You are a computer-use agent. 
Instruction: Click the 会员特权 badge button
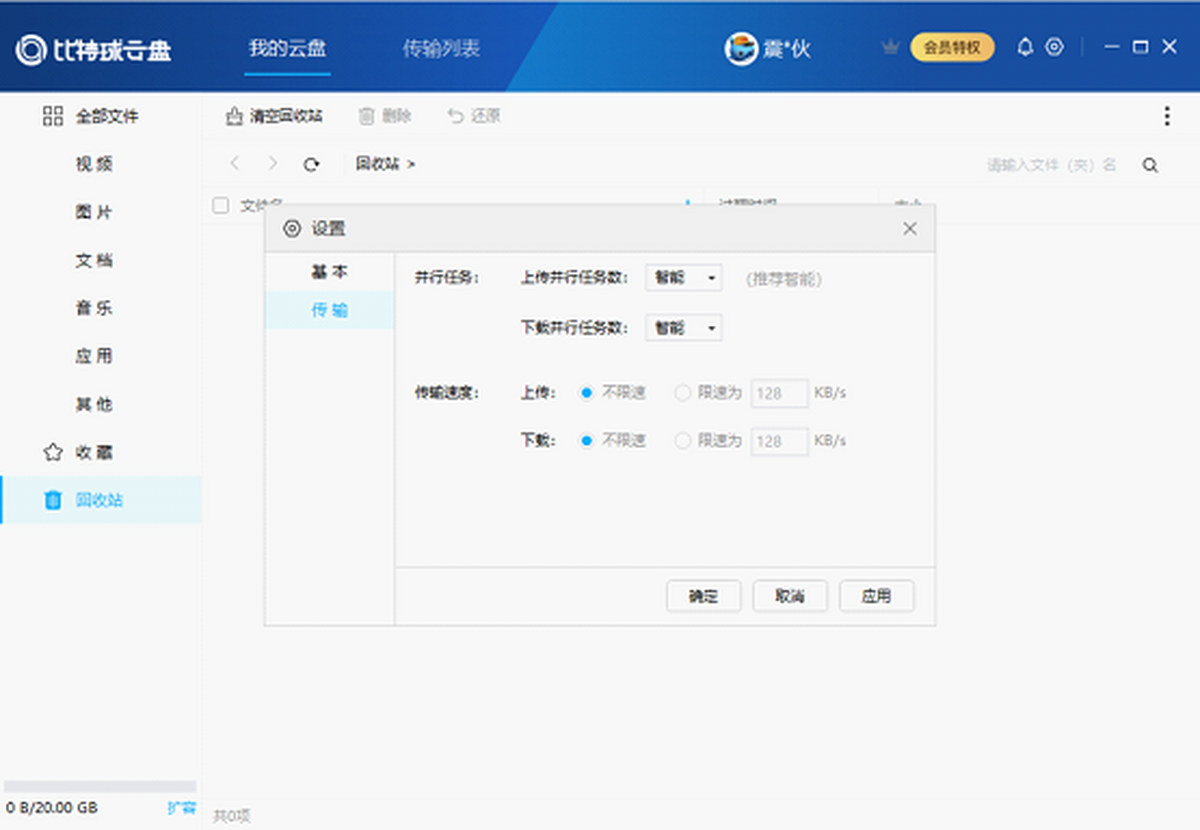(x=952, y=47)
